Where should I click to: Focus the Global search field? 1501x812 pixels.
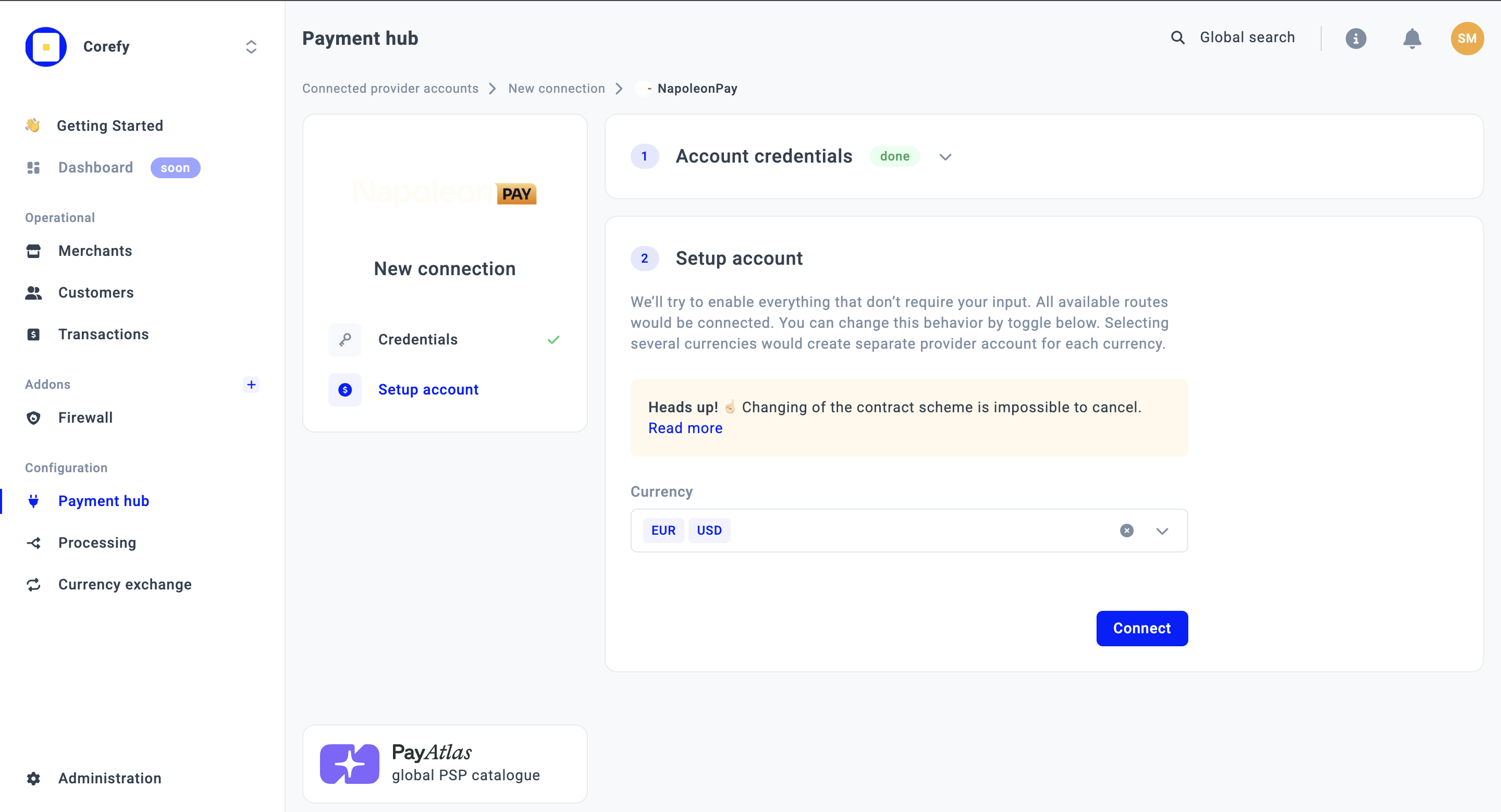[1247, 38]
